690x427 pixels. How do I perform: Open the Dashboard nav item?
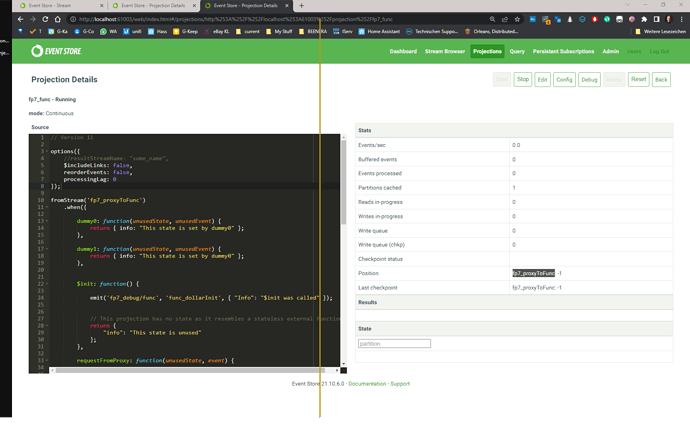(x=403, y=52)
